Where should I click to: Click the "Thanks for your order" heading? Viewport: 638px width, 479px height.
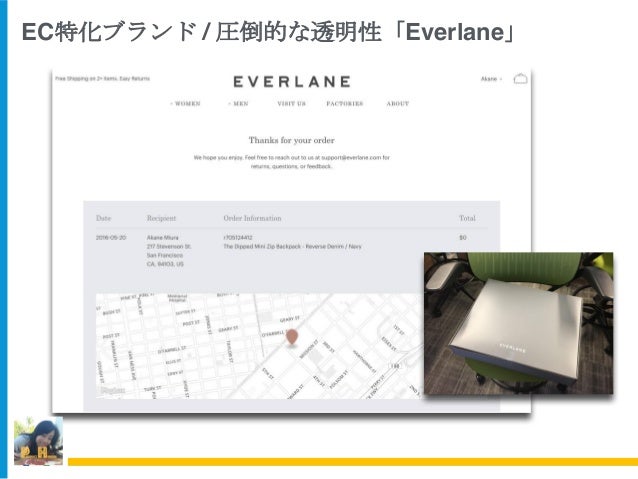point(292,140)
